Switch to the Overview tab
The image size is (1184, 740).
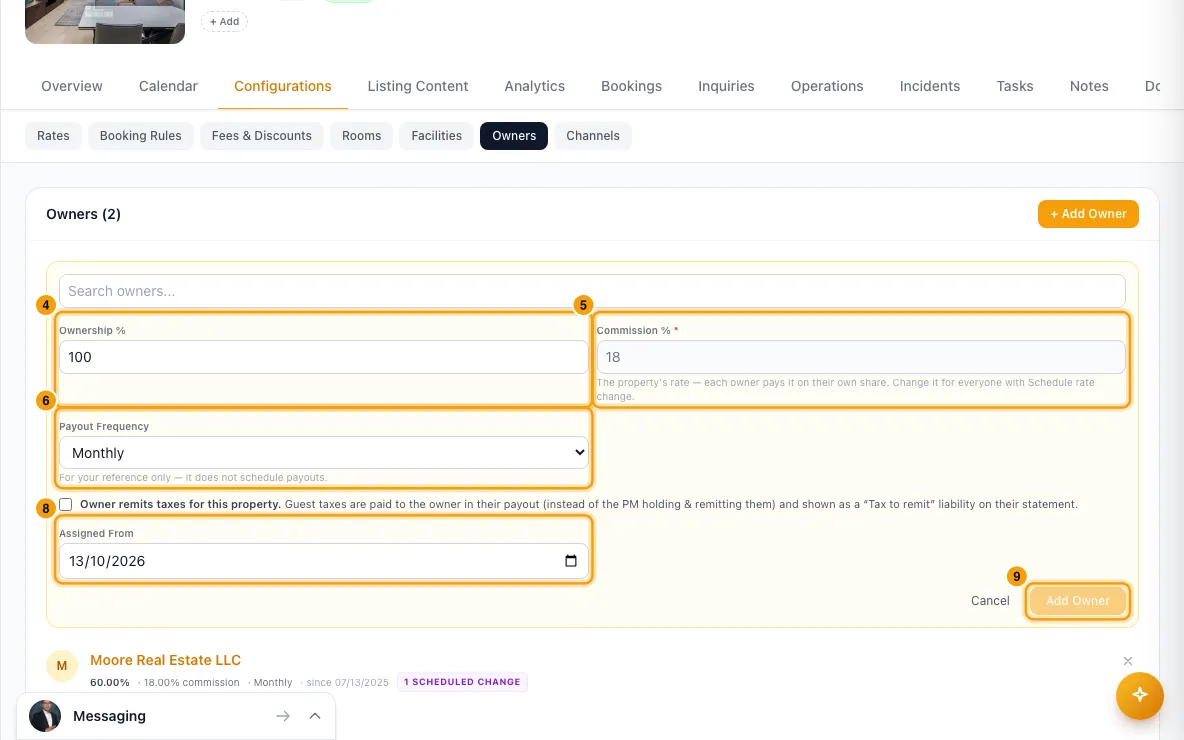pos(72,86)
